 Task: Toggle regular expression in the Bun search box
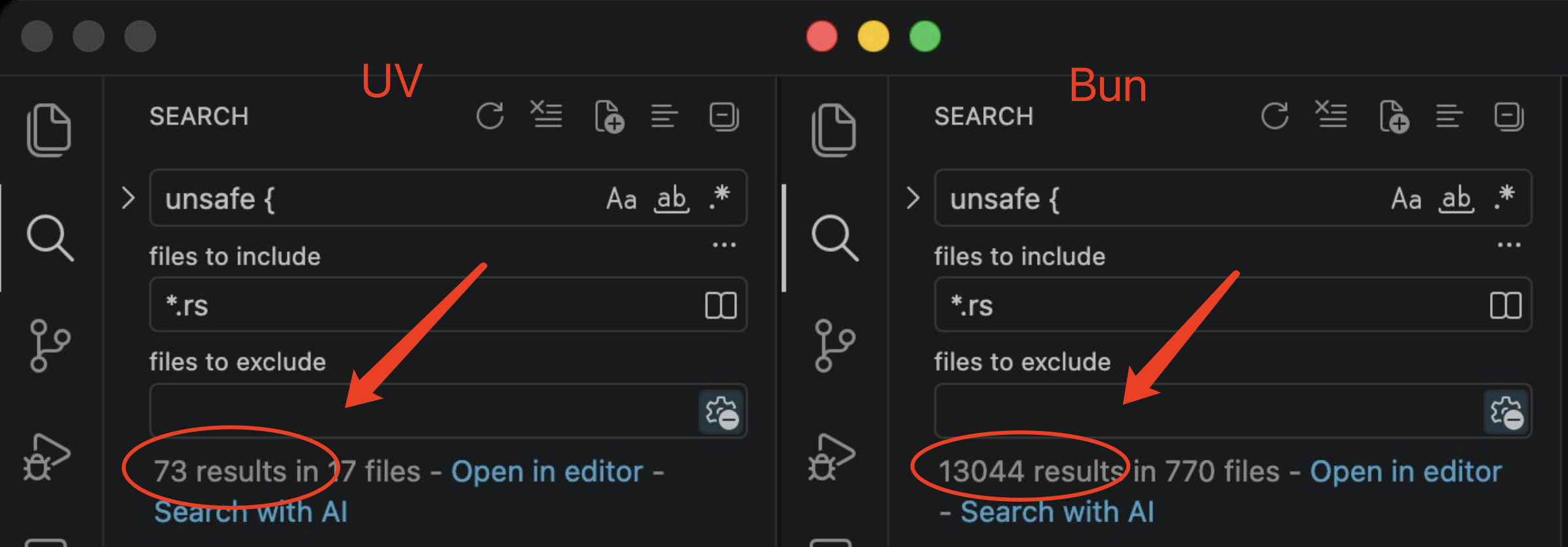coord(1504,197)
